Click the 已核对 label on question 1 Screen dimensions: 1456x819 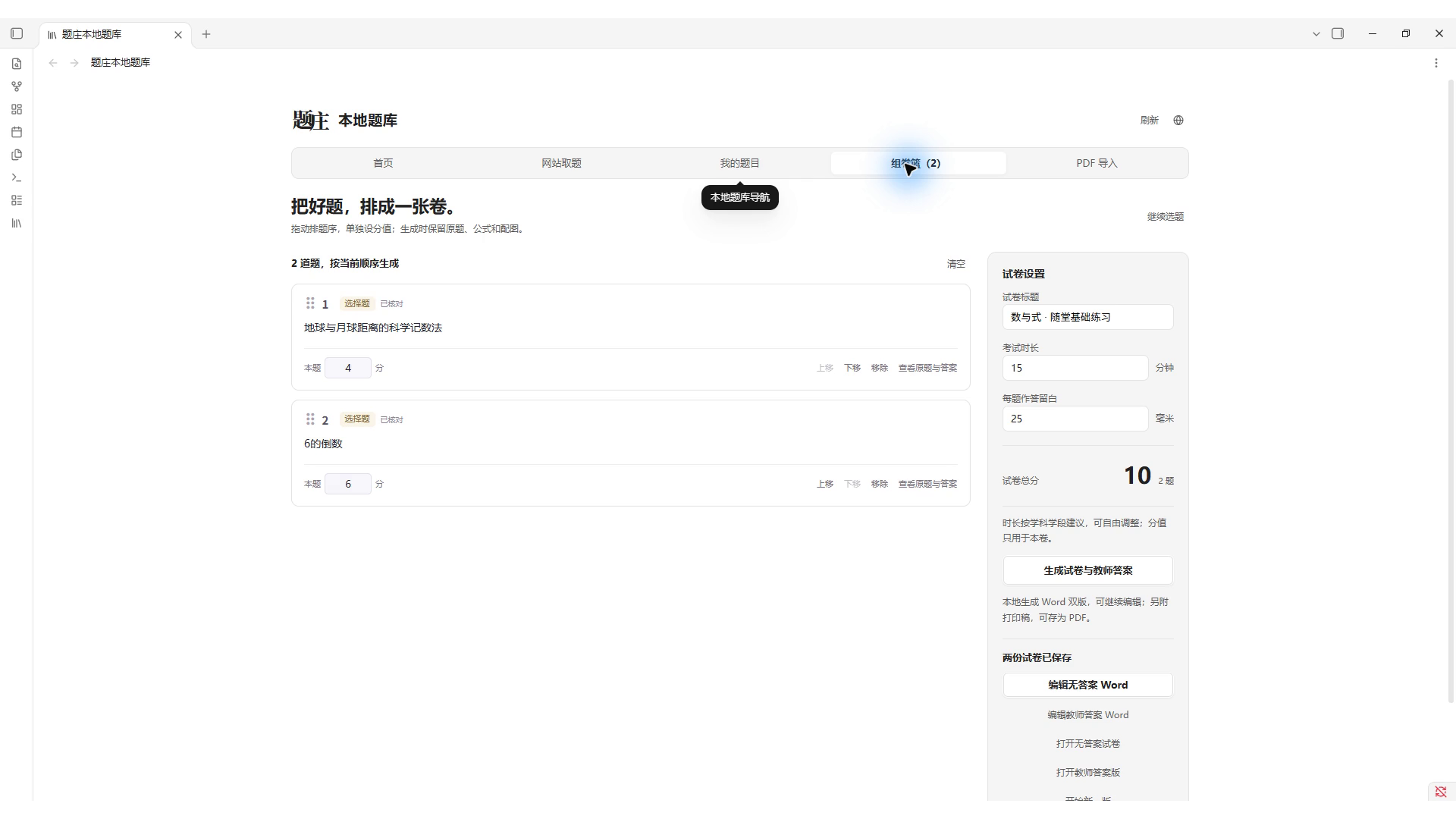point(392,304)
